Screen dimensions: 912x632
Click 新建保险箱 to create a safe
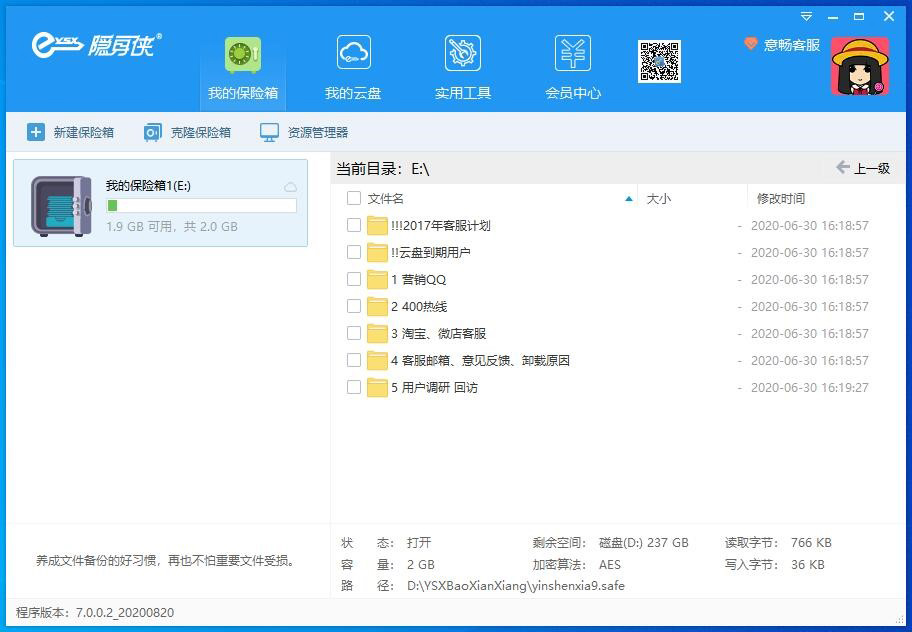click(x=70, y=132)
